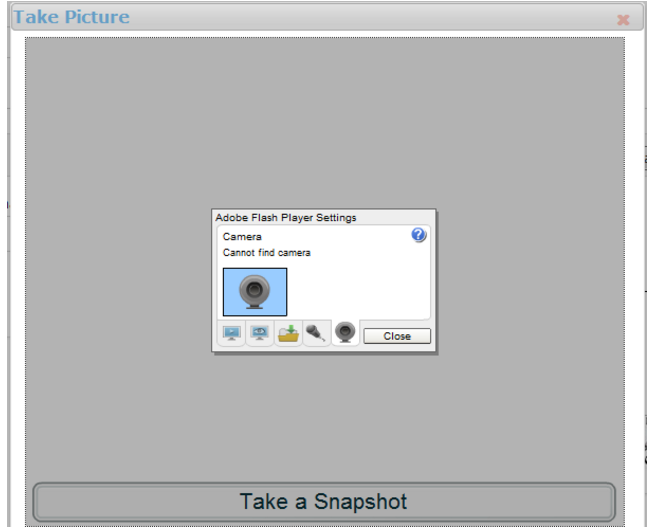This screenshot has width=647, height=529.
Task: Click the "Cannot find camera" message
Action: click(x=267, y=253)
